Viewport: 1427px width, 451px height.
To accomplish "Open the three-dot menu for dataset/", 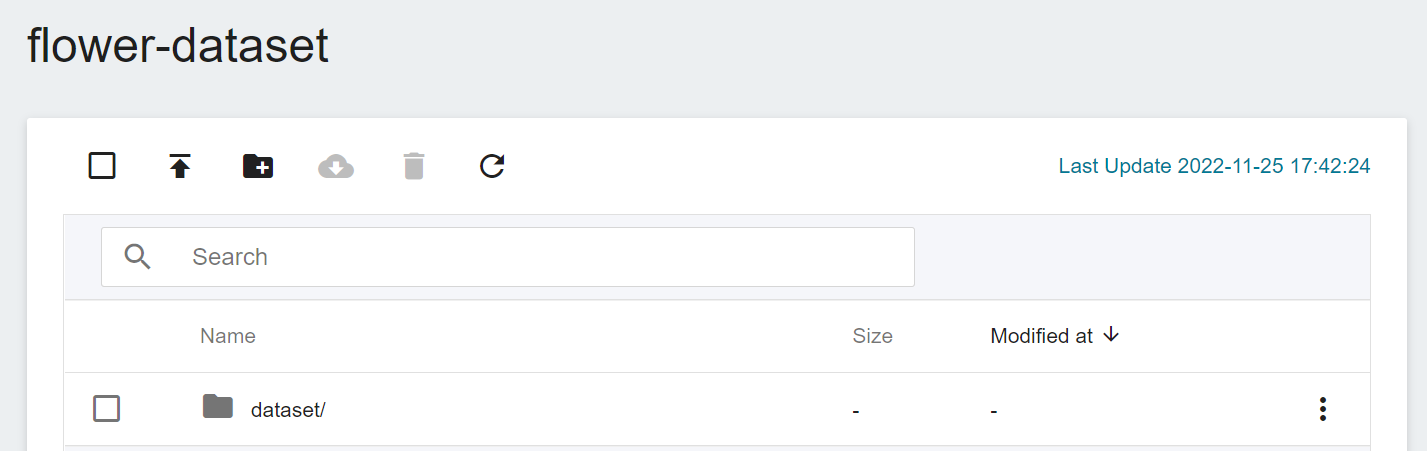I will pyautogui.click(x=1322, y=409).
